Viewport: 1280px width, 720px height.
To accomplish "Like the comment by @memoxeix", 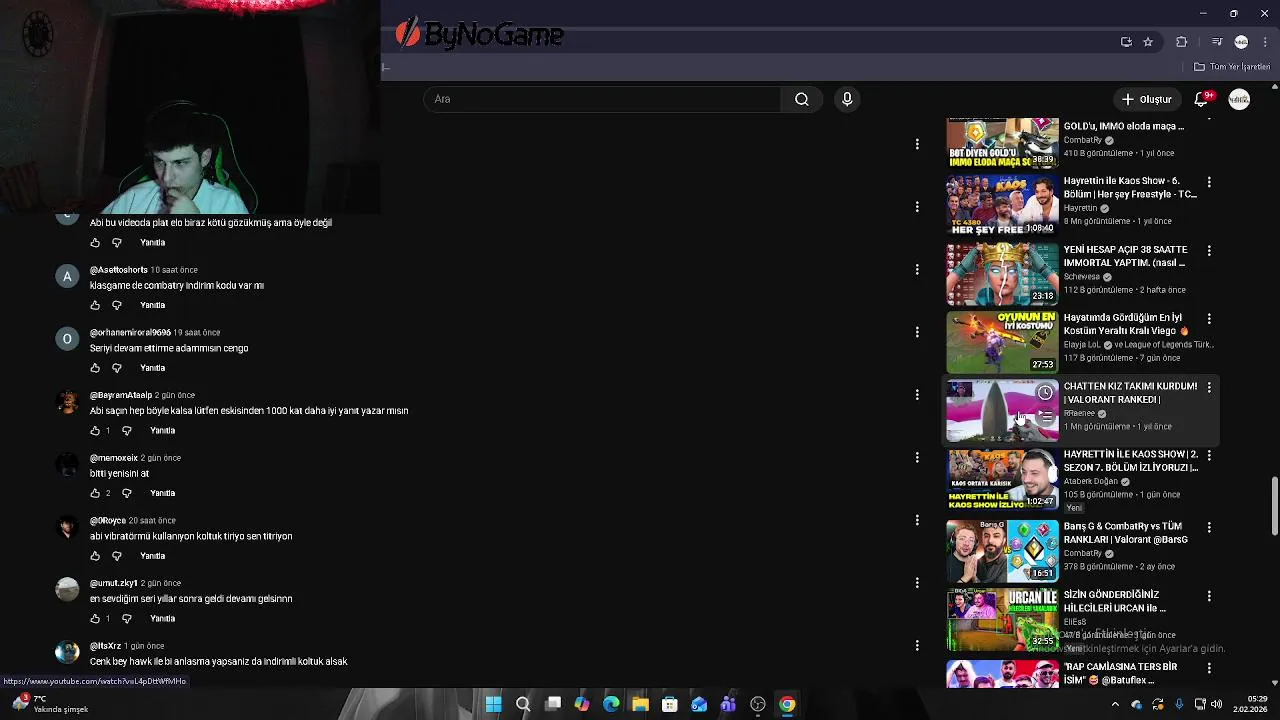I will tap(95, 493).
